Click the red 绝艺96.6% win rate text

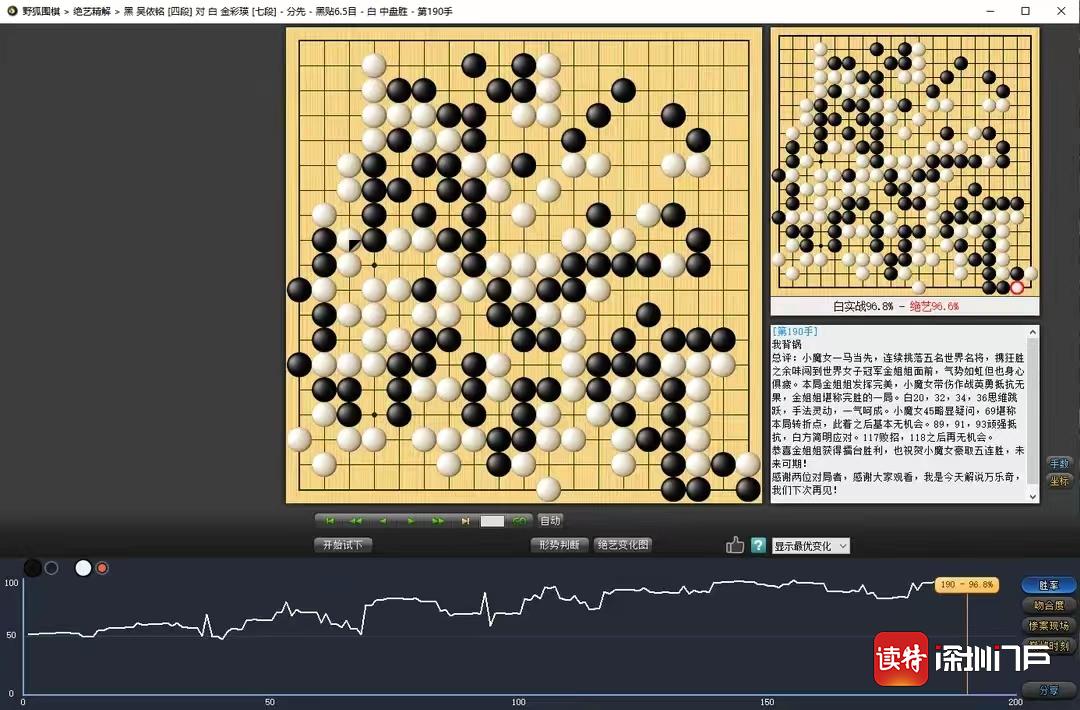point(934,306)
